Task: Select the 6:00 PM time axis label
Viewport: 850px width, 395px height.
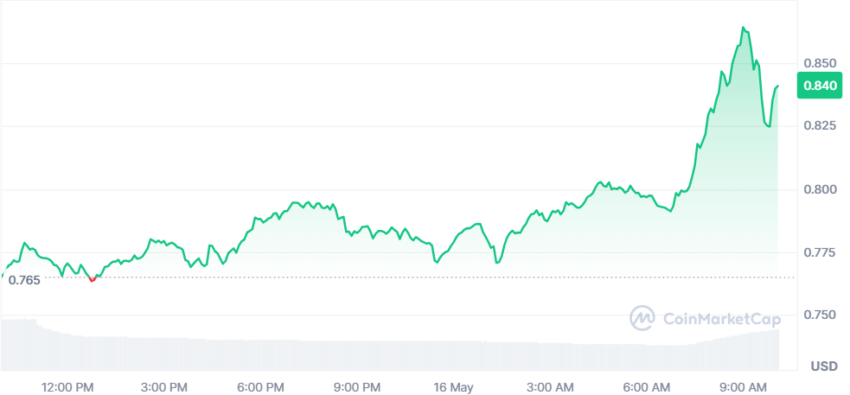Action: click(260, 387)
